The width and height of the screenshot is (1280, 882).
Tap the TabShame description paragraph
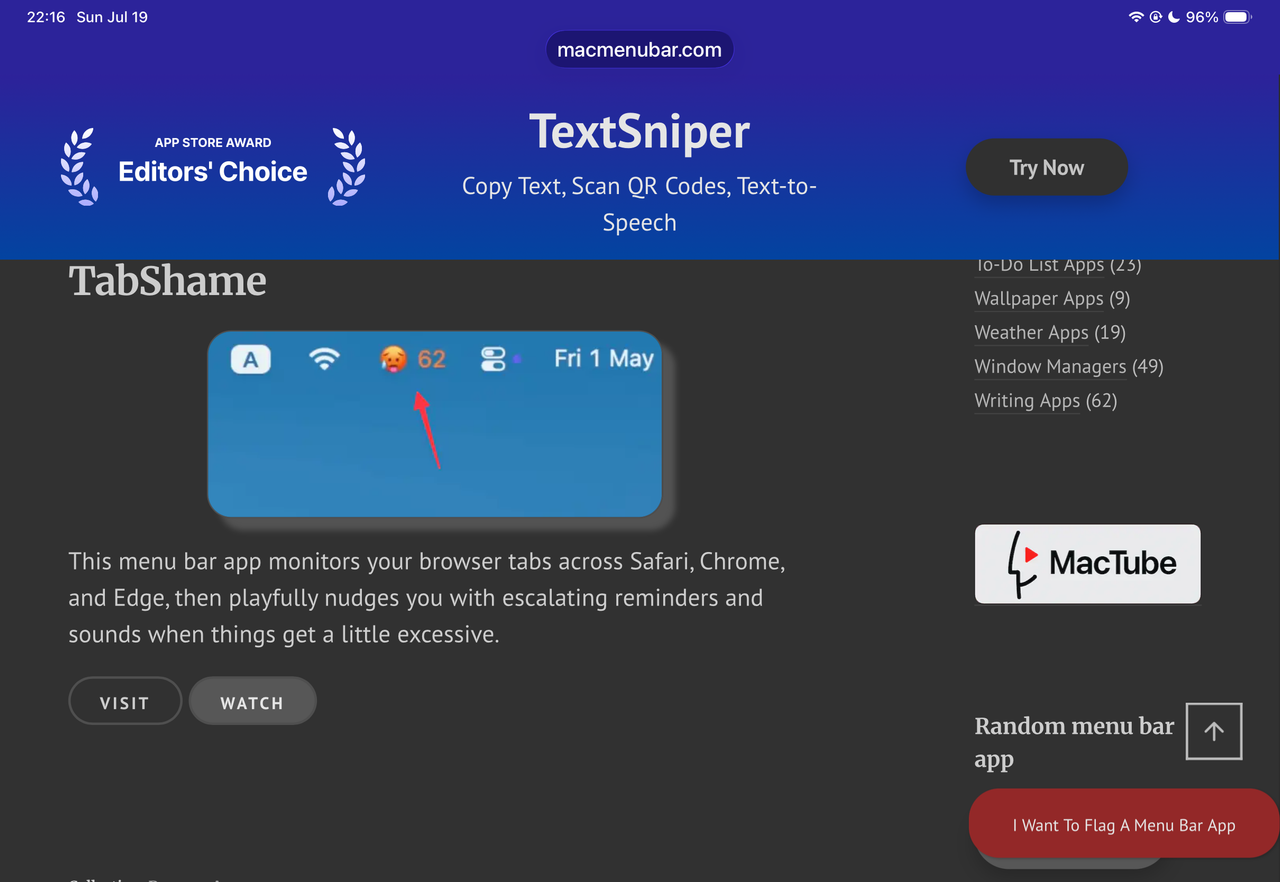(x=427, y=597)
